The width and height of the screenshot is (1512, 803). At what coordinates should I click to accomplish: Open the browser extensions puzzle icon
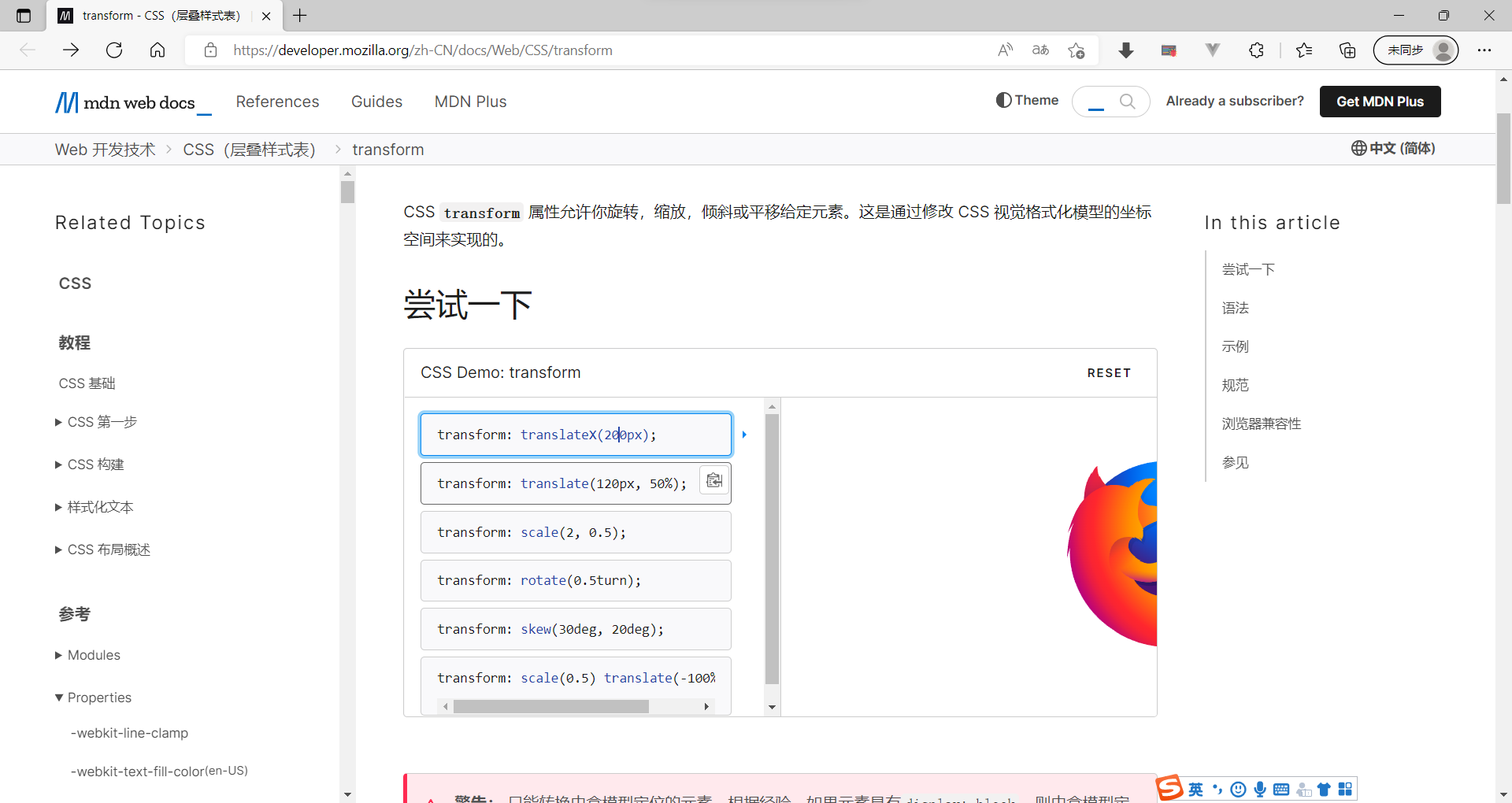click(x=1256, y=50)
